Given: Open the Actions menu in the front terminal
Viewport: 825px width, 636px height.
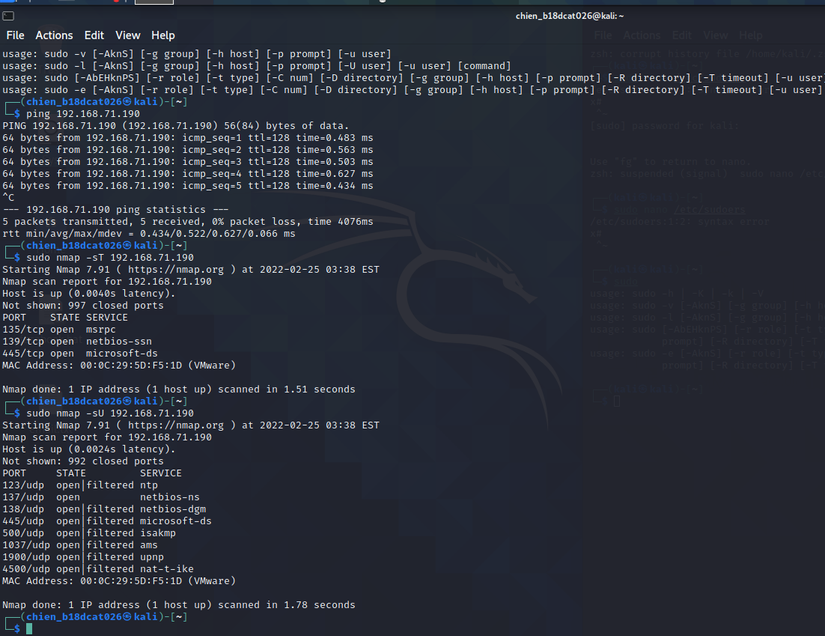Looking at the screenshot, I should 54,35.
